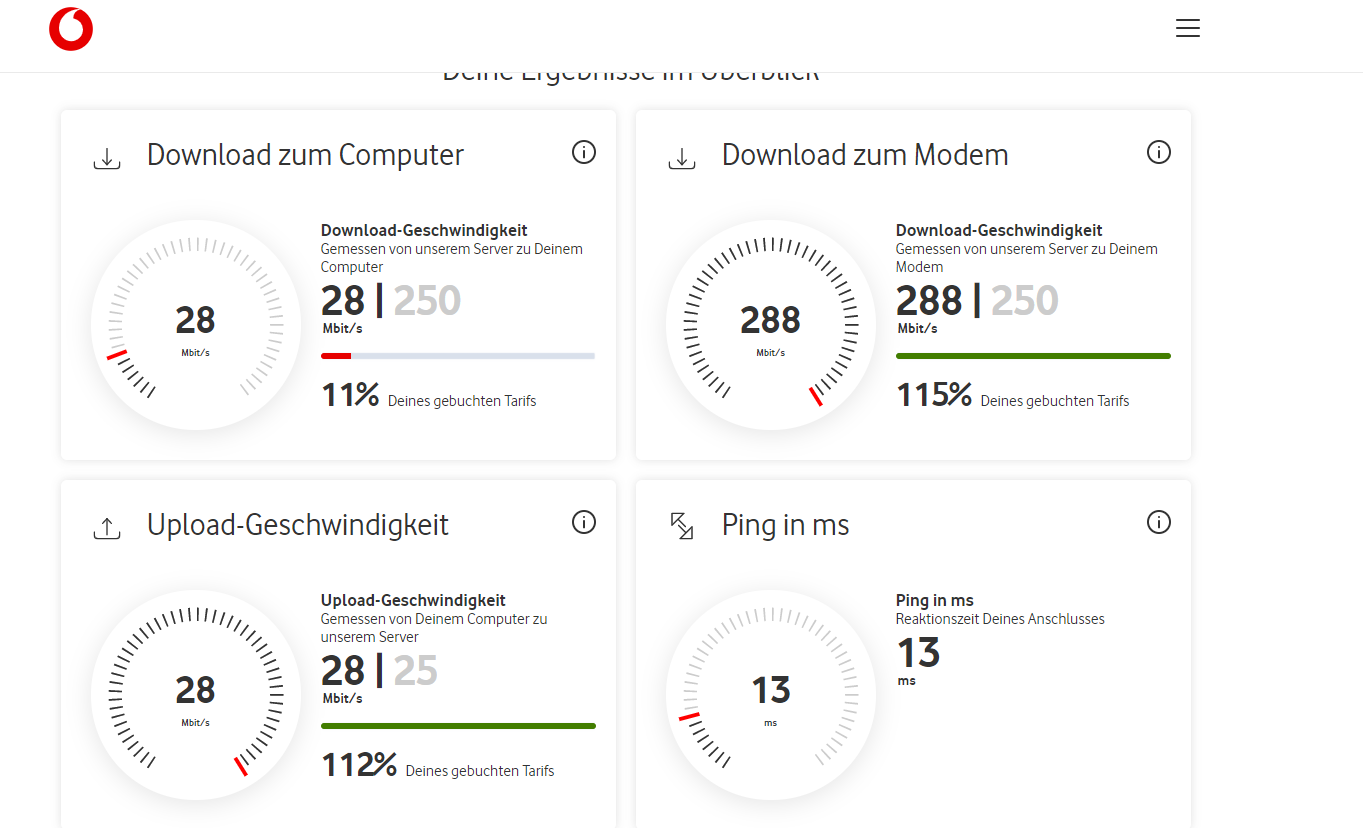Show info for Upload-Geschwindigkeit
The image size is (1363, 828).
(x=583, y=522)
